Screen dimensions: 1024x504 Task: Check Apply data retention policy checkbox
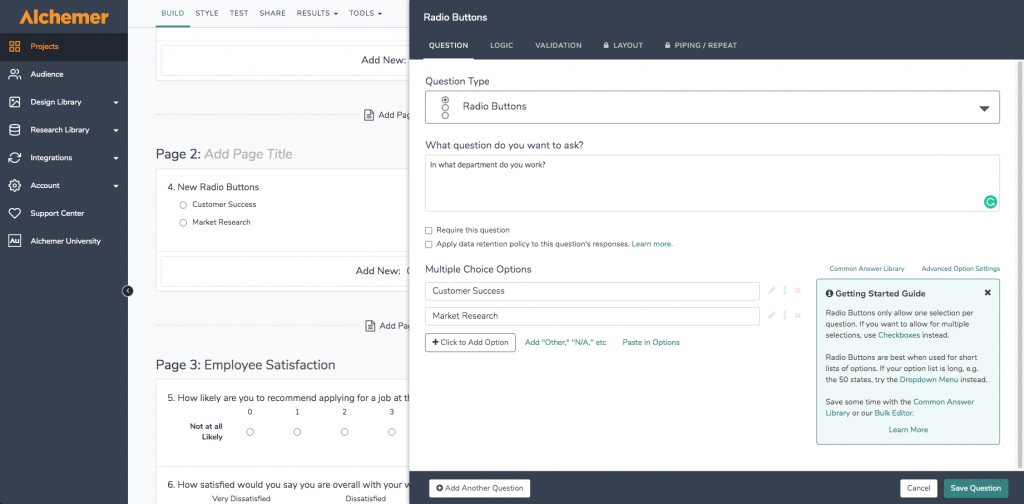tap(428, 244)
